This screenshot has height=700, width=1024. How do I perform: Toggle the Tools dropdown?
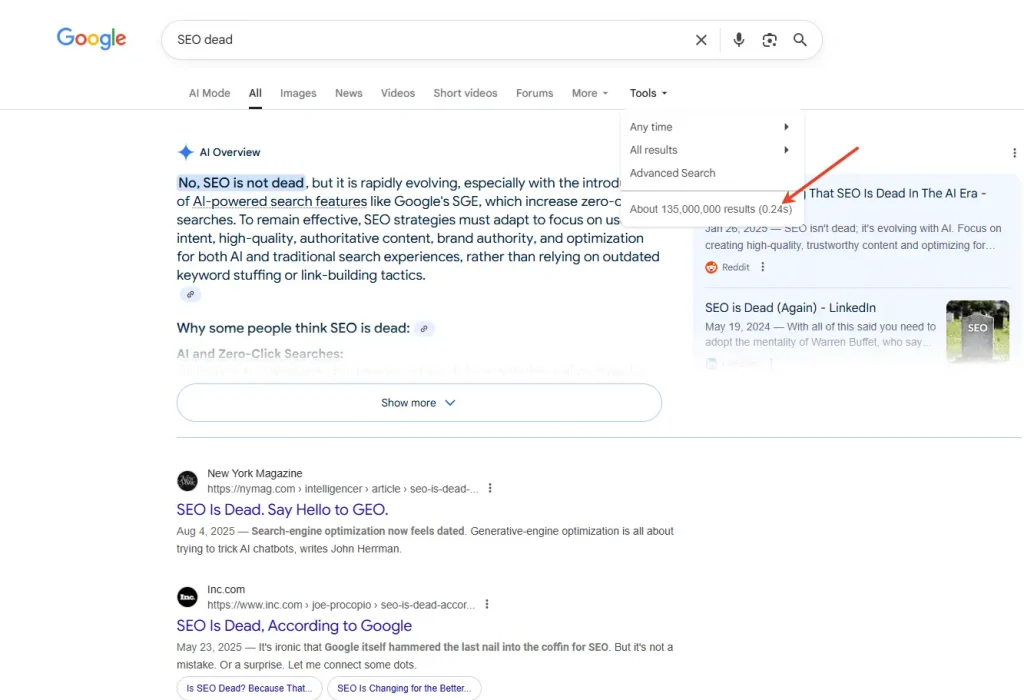point(648,93)
